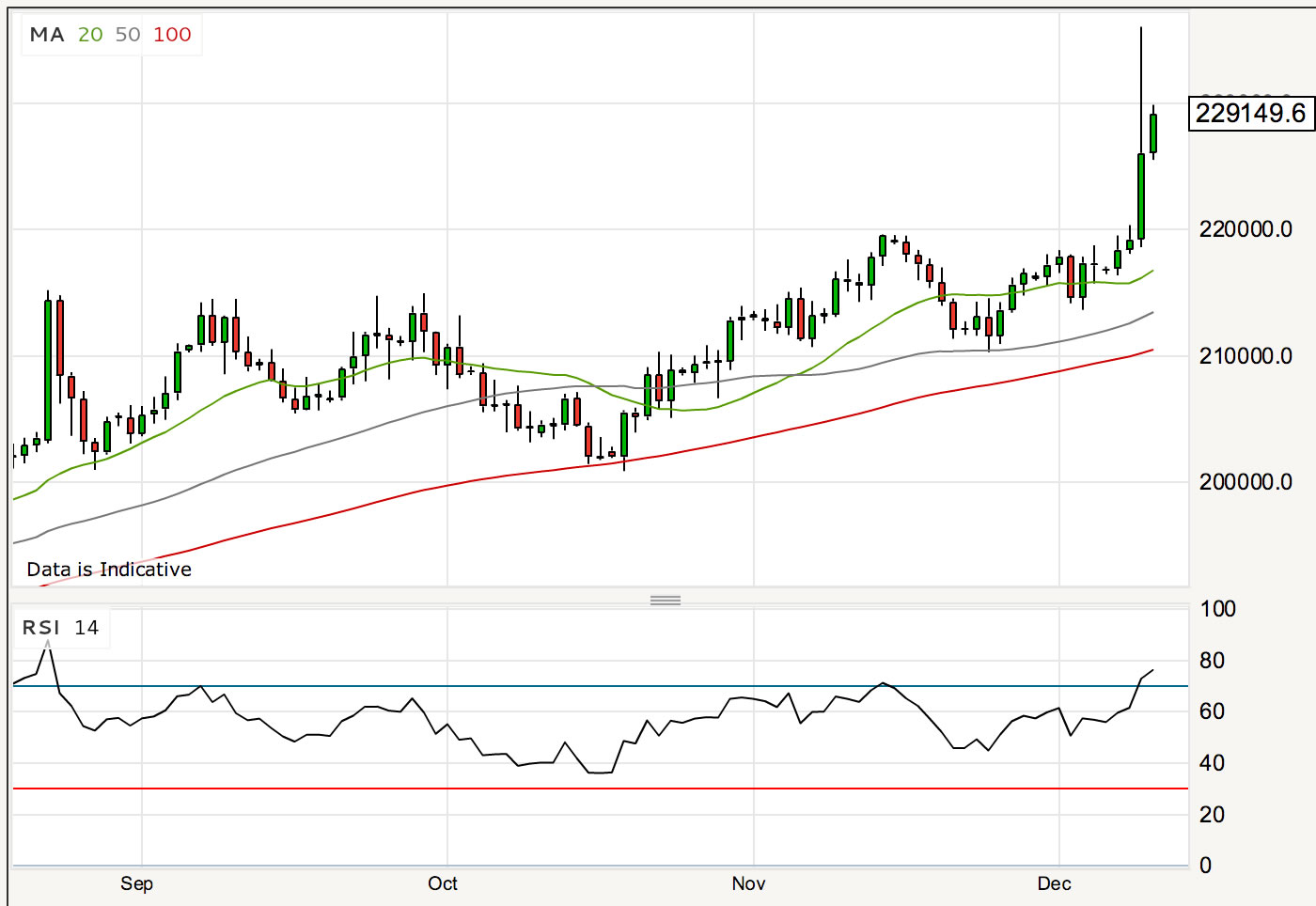Screen dimensions: 1316x906
Task: Click the RSI axis label 40
Action: [x=1212, y=763]
